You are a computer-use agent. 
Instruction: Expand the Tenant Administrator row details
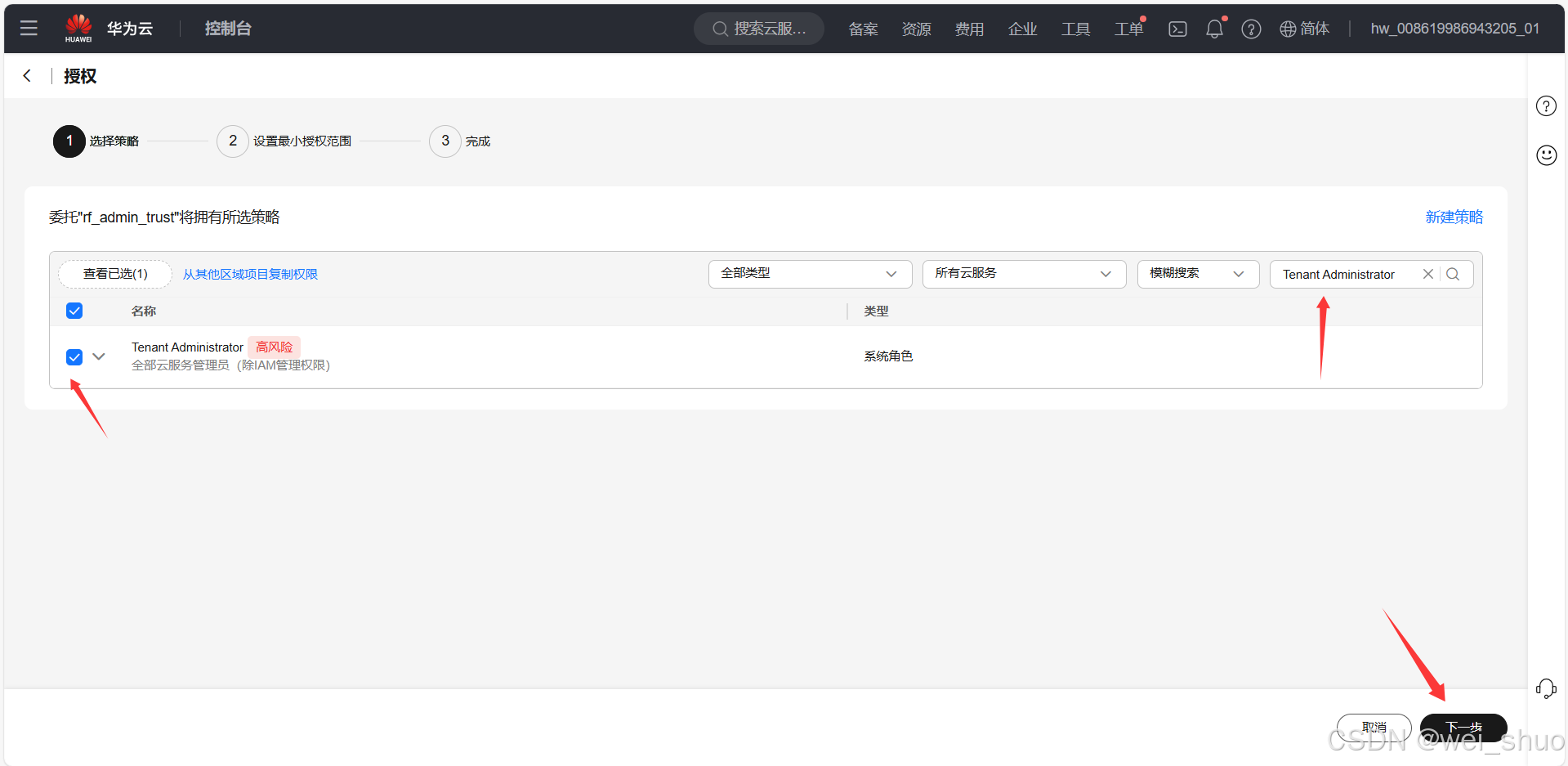(x=99, y=356)
